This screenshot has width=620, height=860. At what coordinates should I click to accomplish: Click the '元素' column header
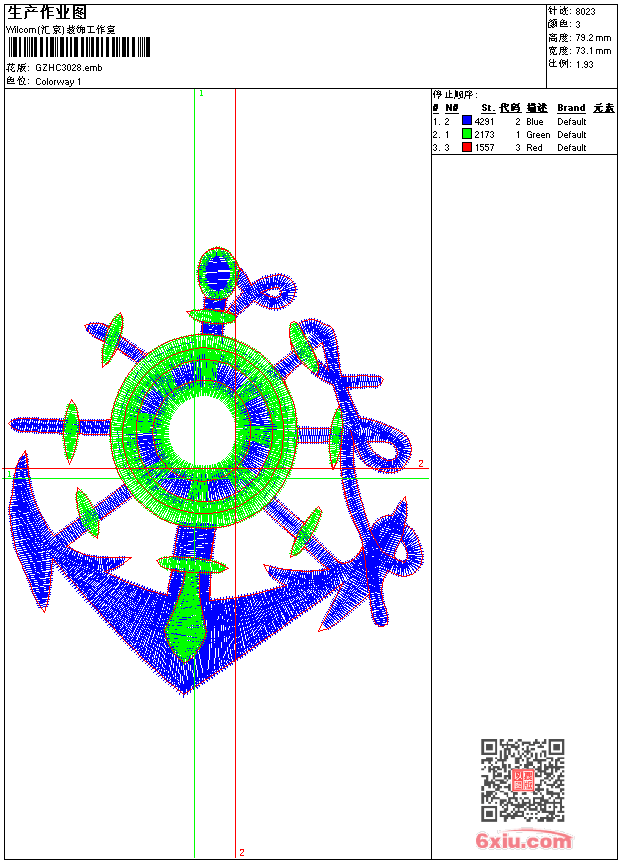coord(604,108)
